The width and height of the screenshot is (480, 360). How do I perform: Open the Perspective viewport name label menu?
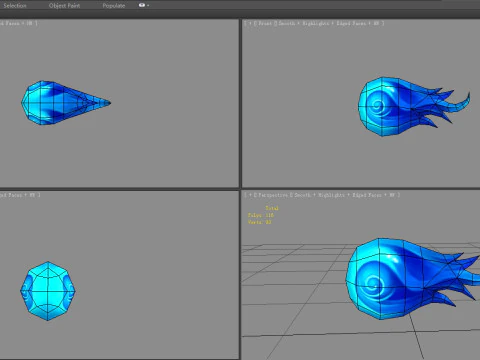pyautogui.click(x=272, y=195)
